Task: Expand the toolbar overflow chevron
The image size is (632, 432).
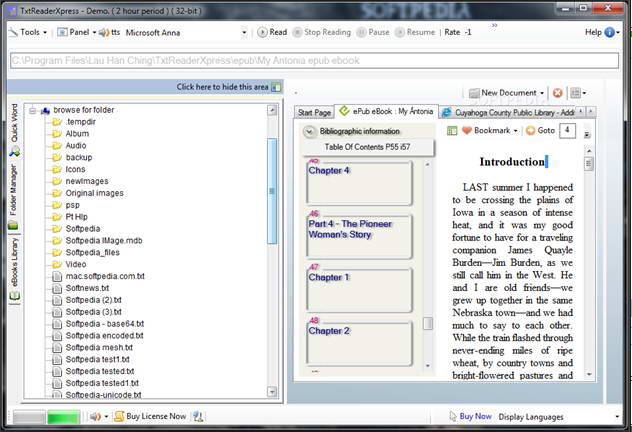Action: point(495,26)
